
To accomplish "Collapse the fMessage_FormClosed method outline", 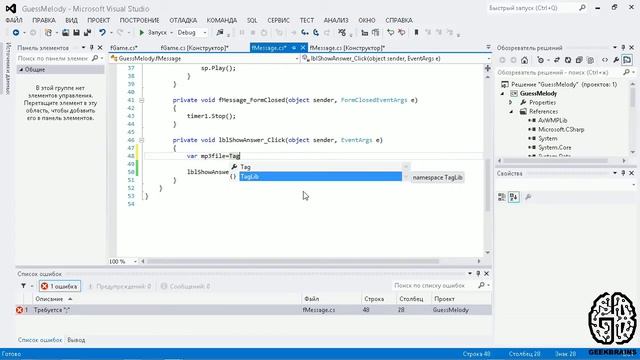I will click(x=141, y=100).
